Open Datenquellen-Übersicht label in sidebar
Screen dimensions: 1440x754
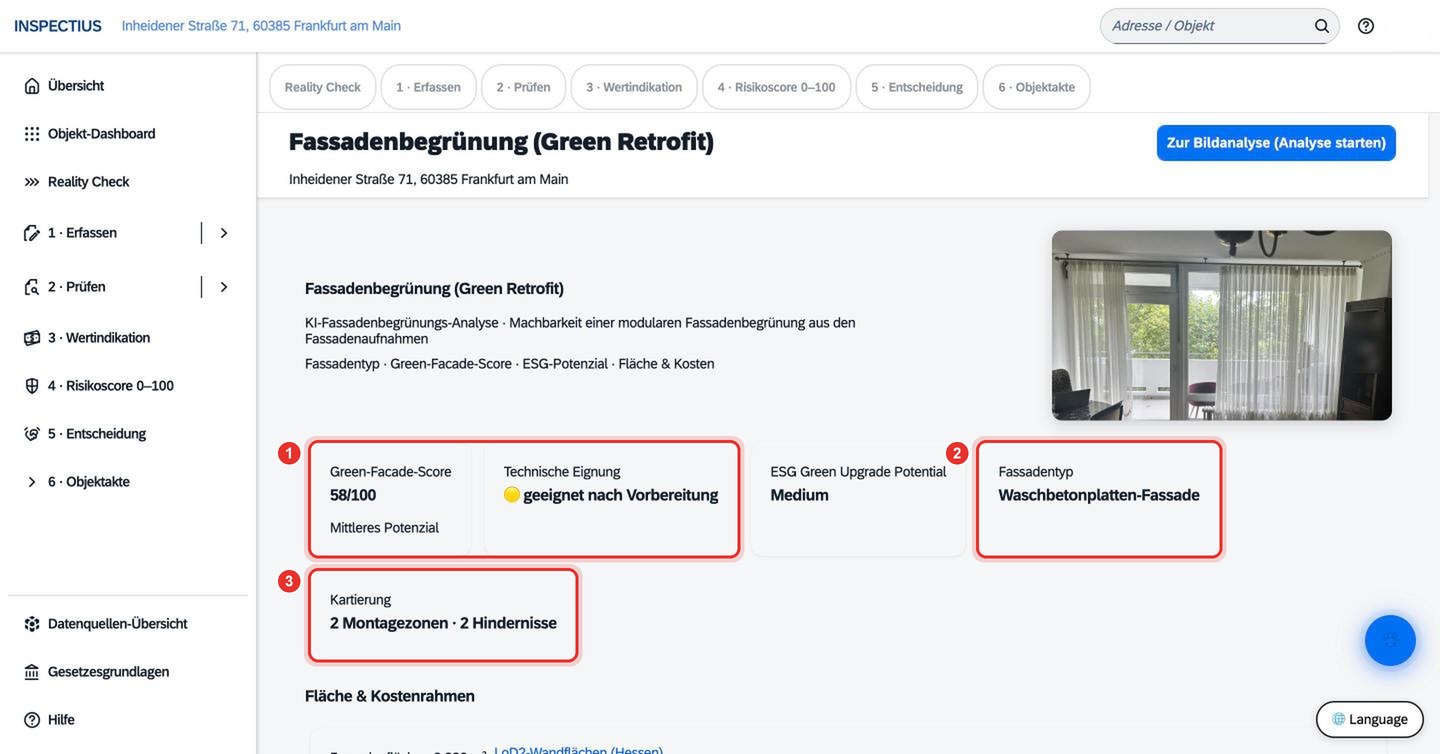(118, 624)
